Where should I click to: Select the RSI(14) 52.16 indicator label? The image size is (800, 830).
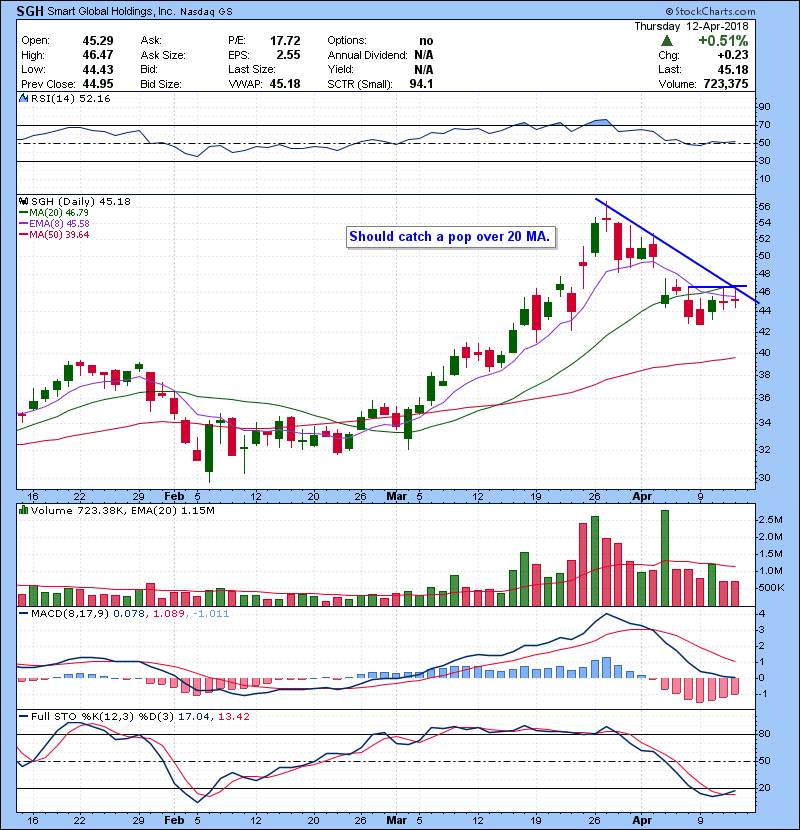click(70, 98)
